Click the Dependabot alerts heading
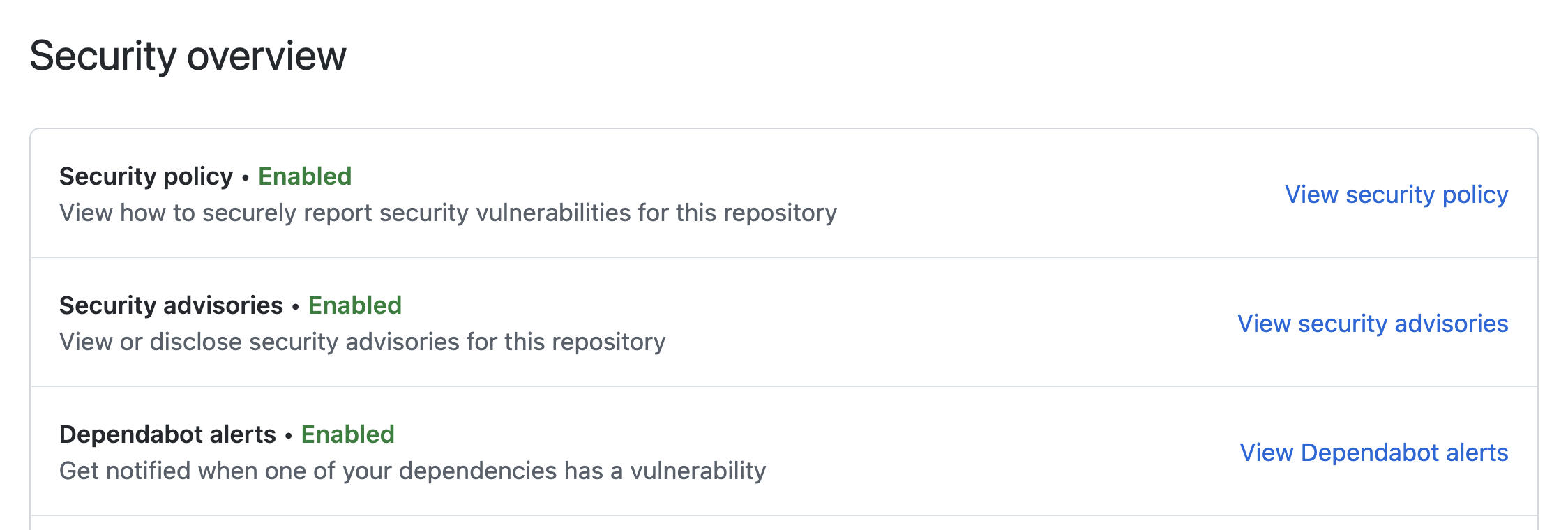1568x530 pixels. click(x=167, y=434)
